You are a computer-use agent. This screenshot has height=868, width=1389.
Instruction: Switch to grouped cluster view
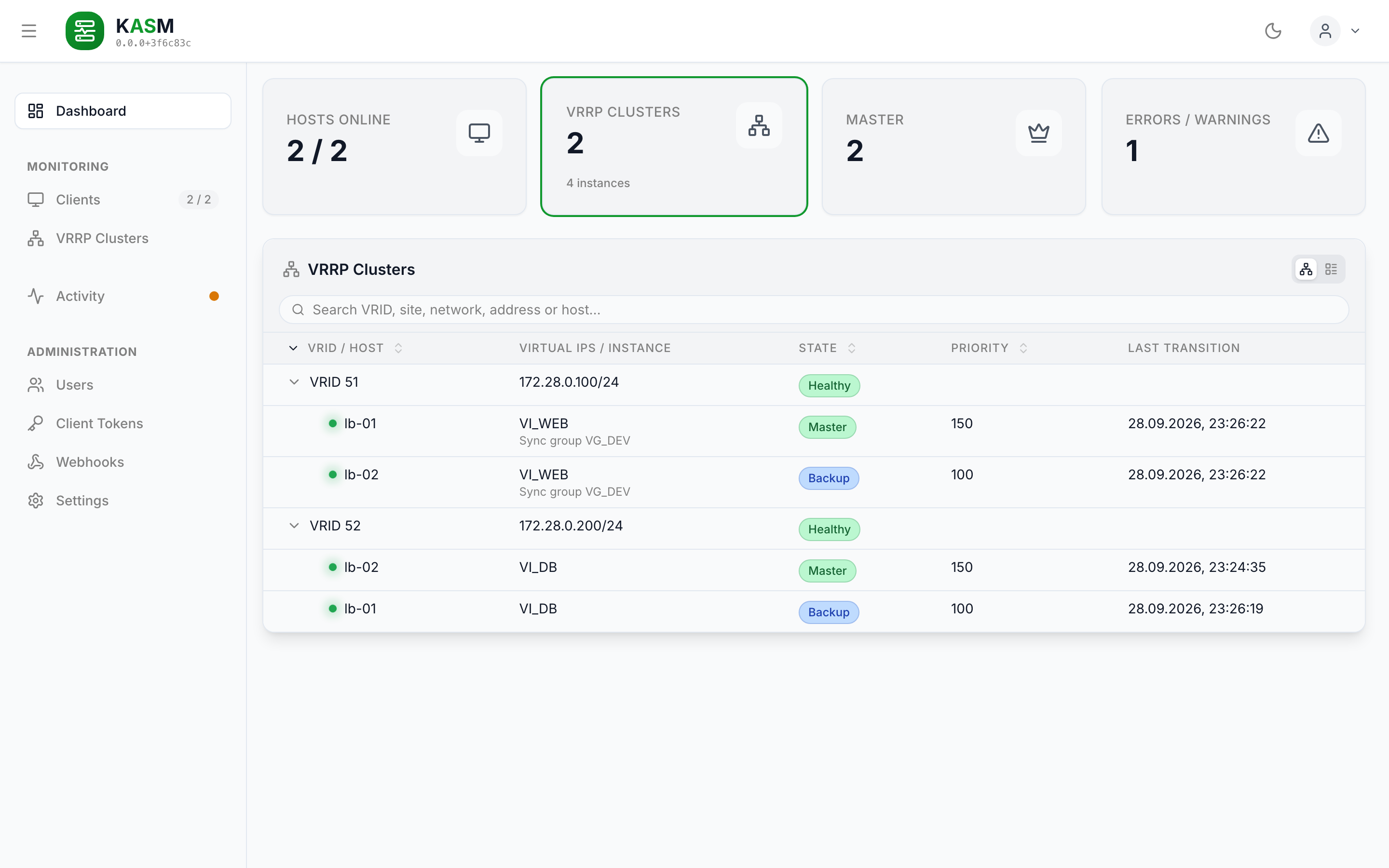coord(1306,269)
